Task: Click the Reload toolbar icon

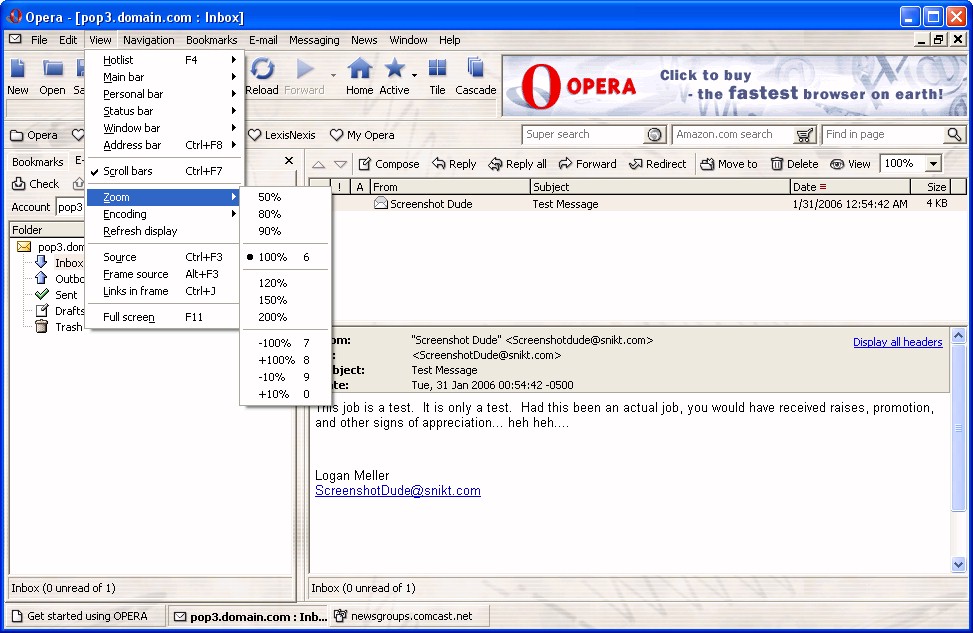Action: (x=262, y=69)
